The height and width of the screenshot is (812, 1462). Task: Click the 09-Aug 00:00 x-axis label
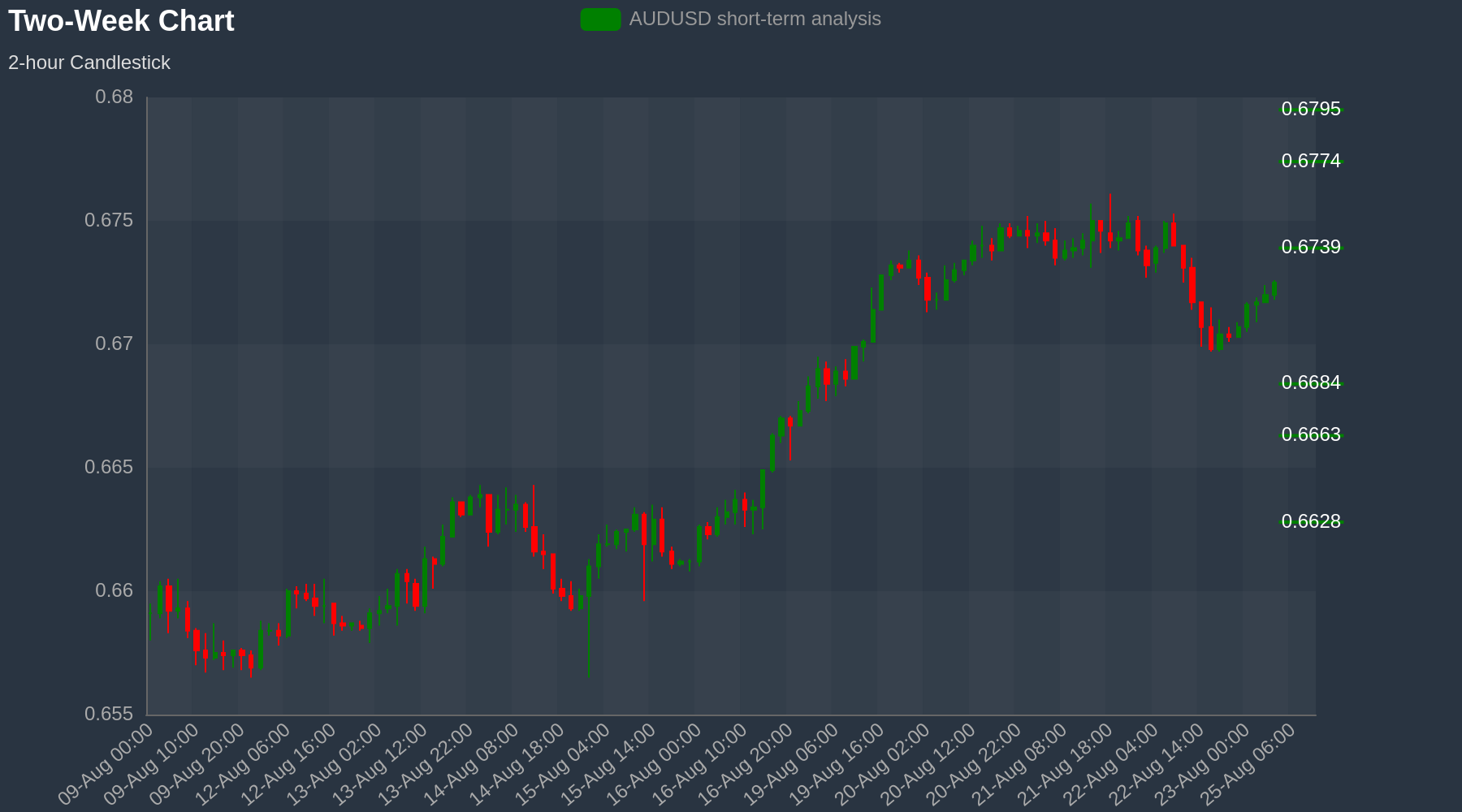point(106,764)
